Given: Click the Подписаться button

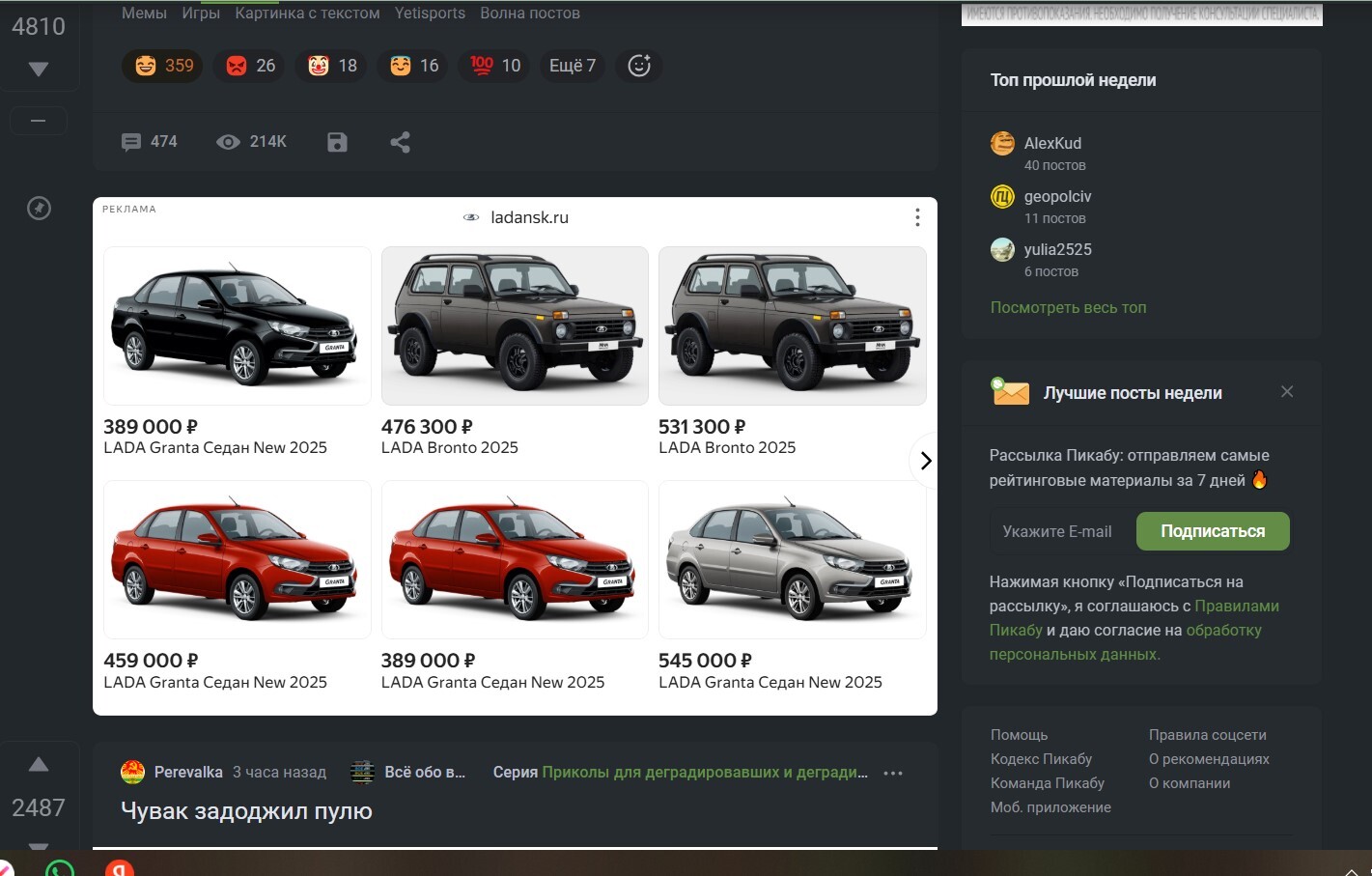Looking at the screenshot, I should tap(1213, 531).
